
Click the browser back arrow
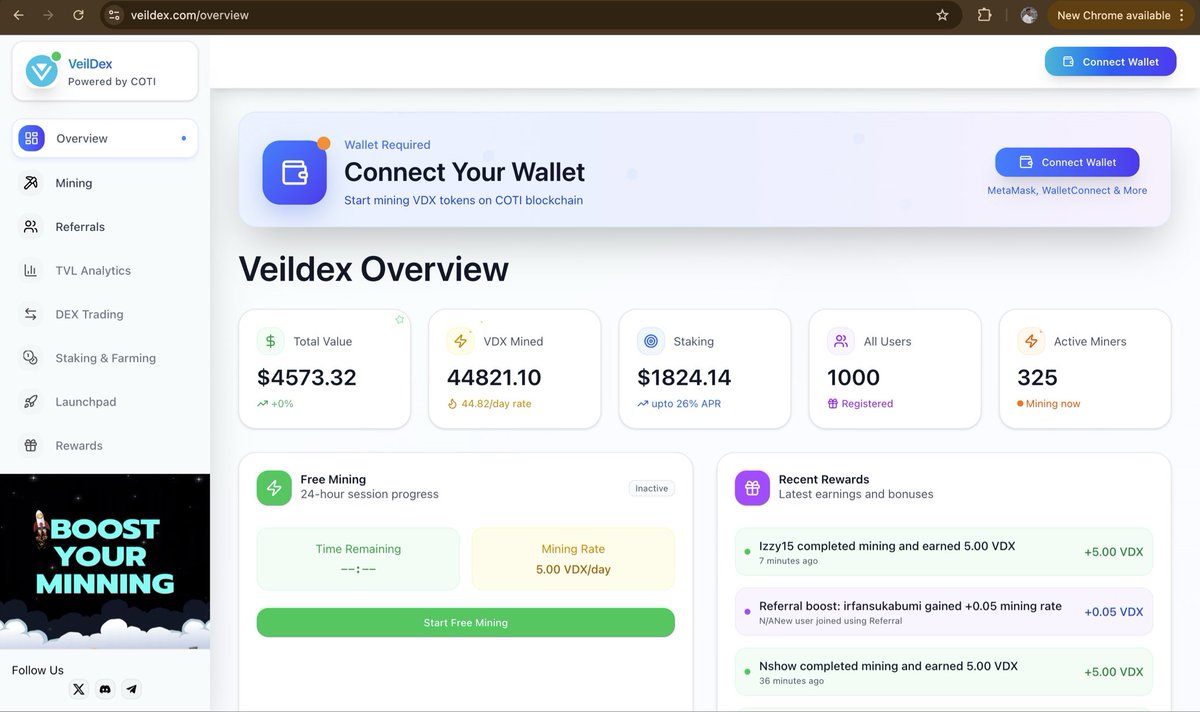(19, 15)
